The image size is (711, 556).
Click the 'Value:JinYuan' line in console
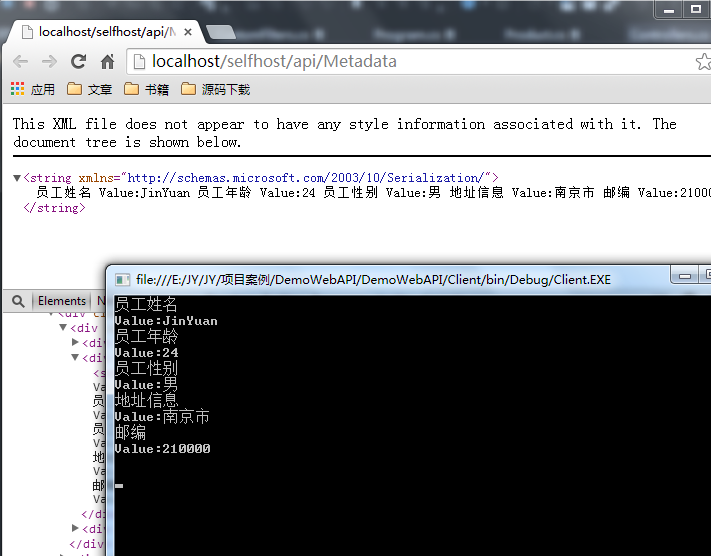pyautogui.click(x=166, y=321)
